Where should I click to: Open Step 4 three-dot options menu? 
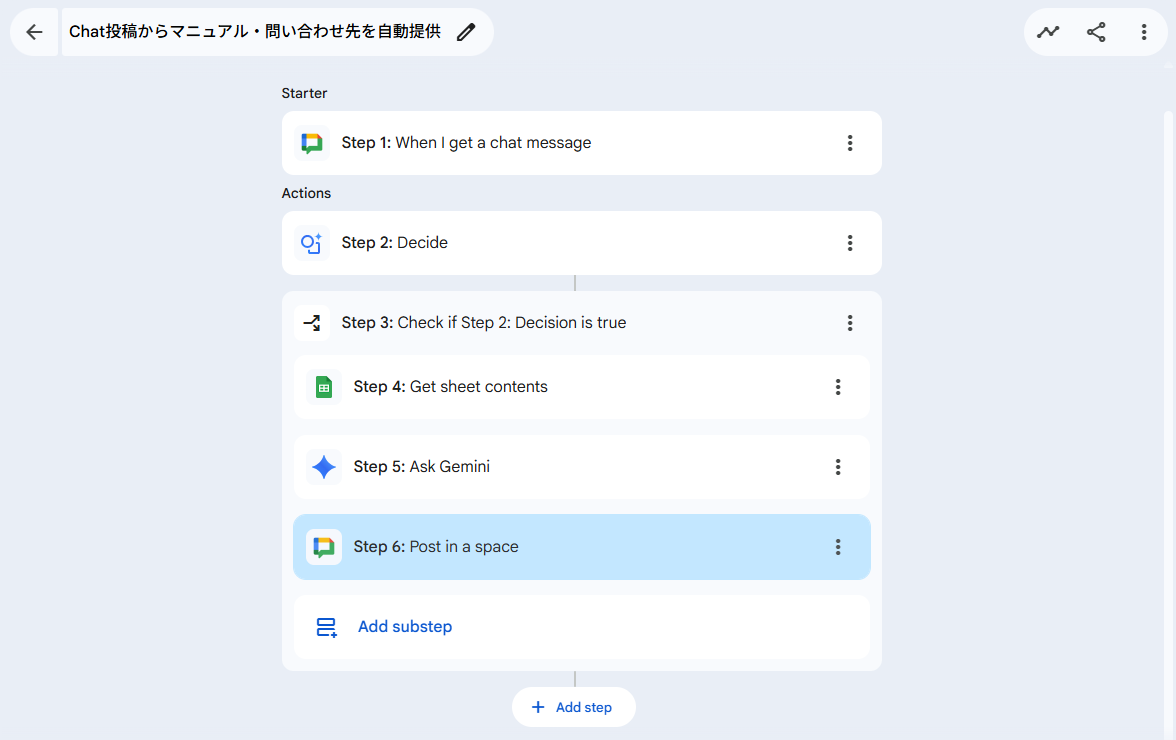[838, 387]
